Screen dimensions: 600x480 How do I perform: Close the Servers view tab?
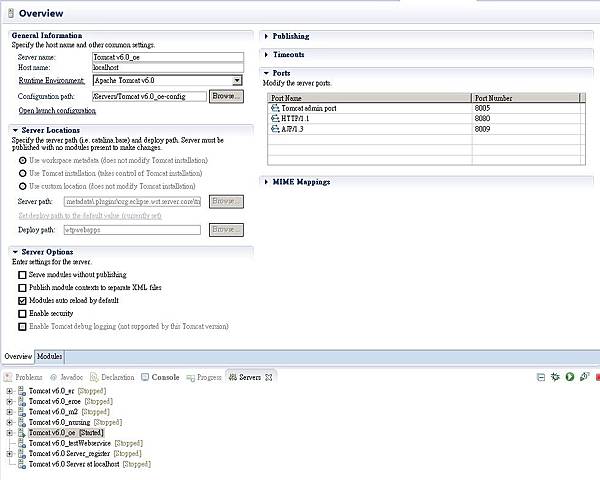click(269, 377)
